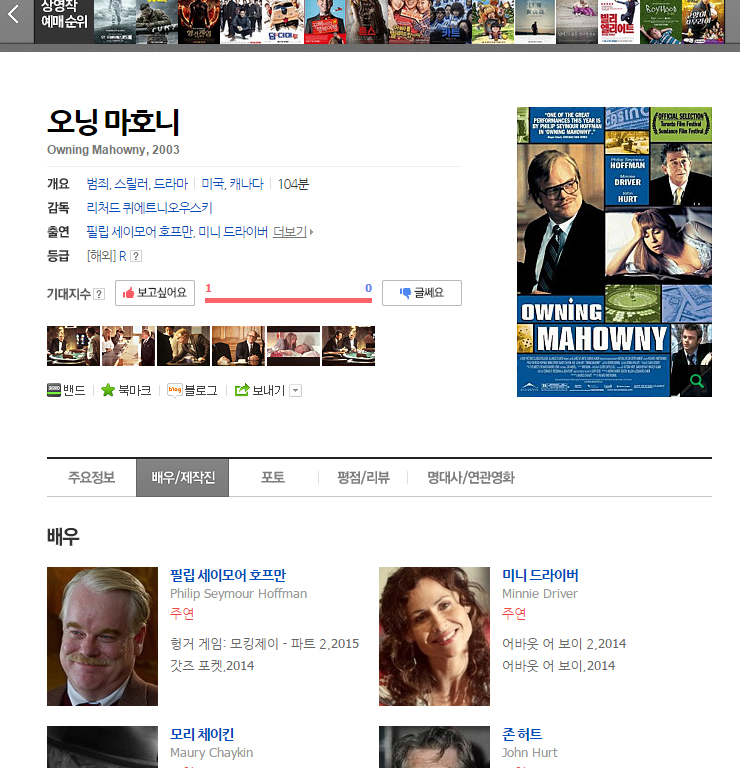The image size is (740, 768).
Task: Share to 밴드 via the band icon
Action: click(55, 390)
